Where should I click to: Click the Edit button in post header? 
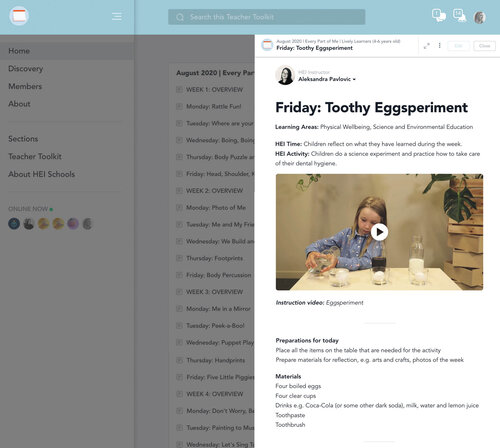tap(459, 46)
